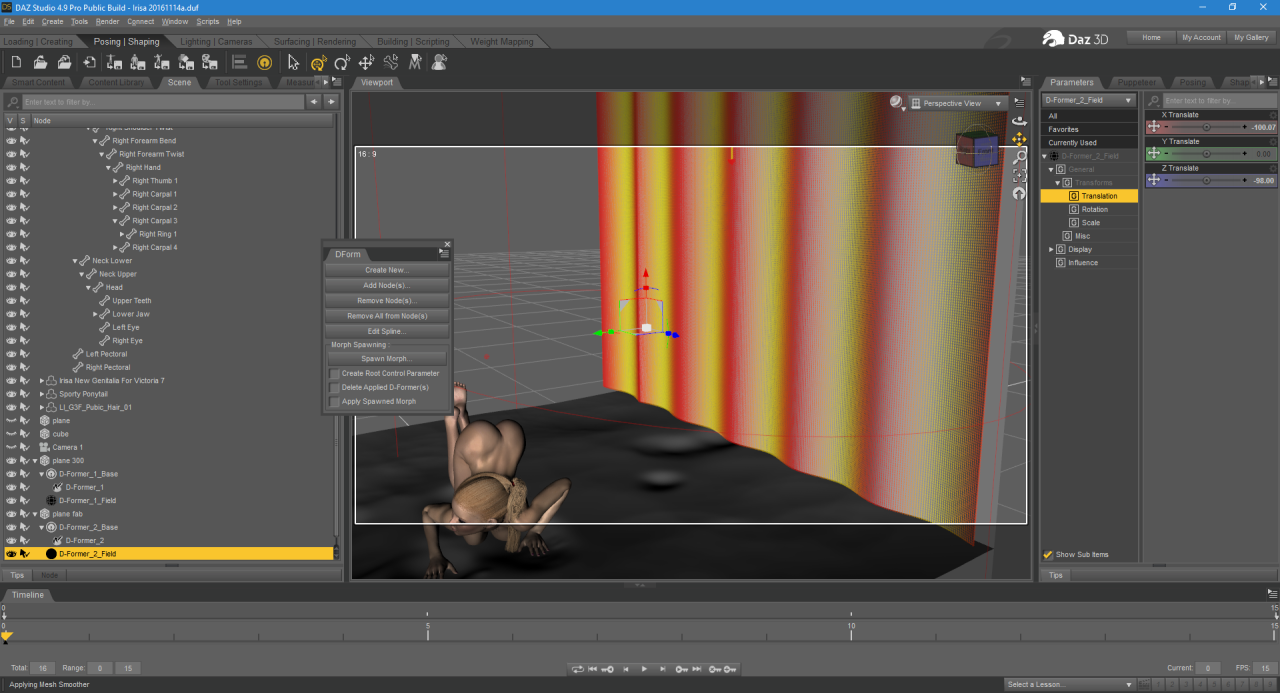Click the viewport reset camera icon
The image size is (1280, 693).
point(1019,193)
